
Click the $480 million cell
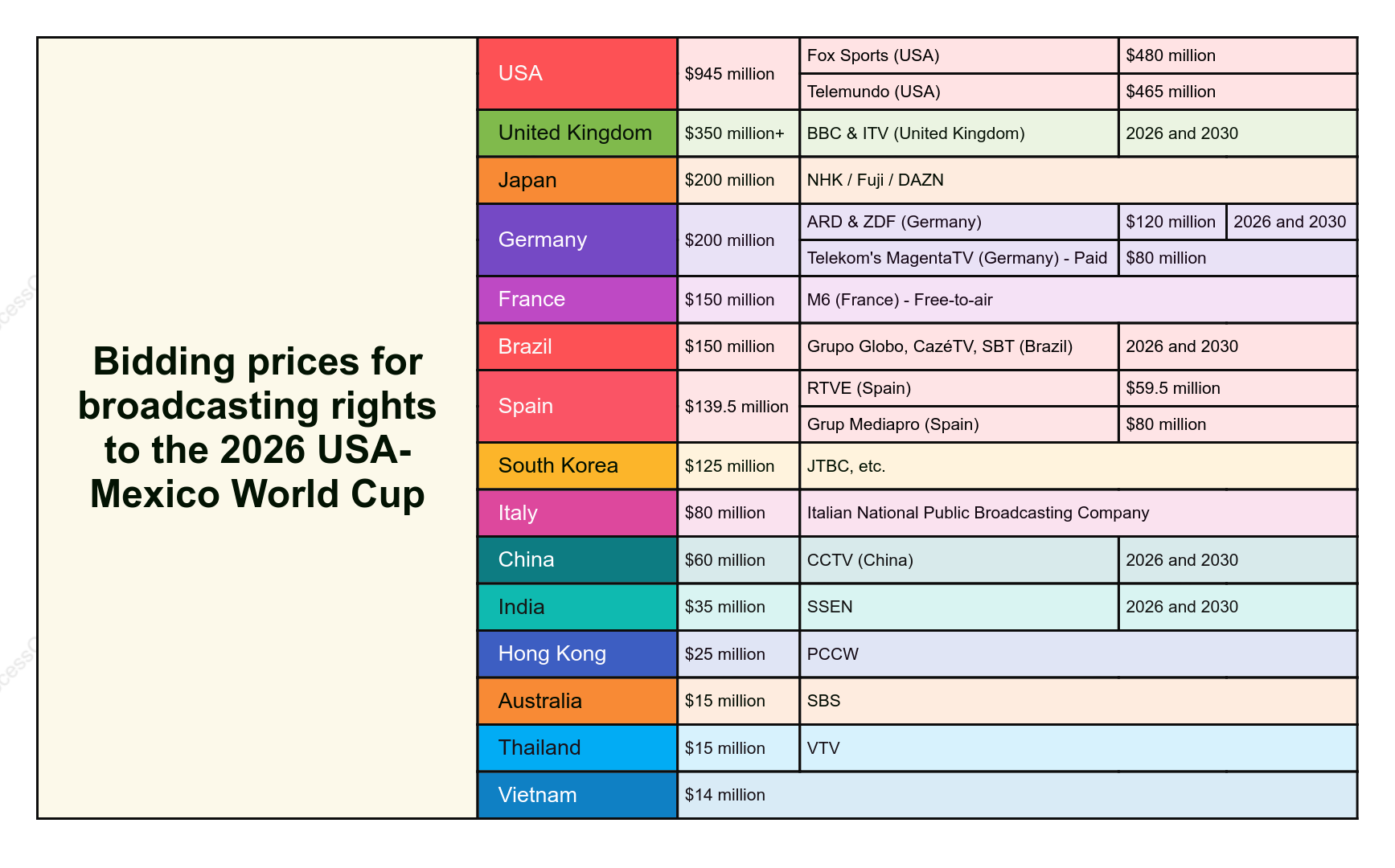[1238, 55]
